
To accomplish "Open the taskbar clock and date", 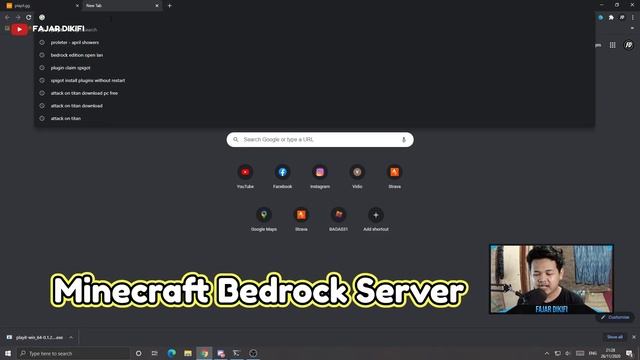I will click(x=611, y=353).
